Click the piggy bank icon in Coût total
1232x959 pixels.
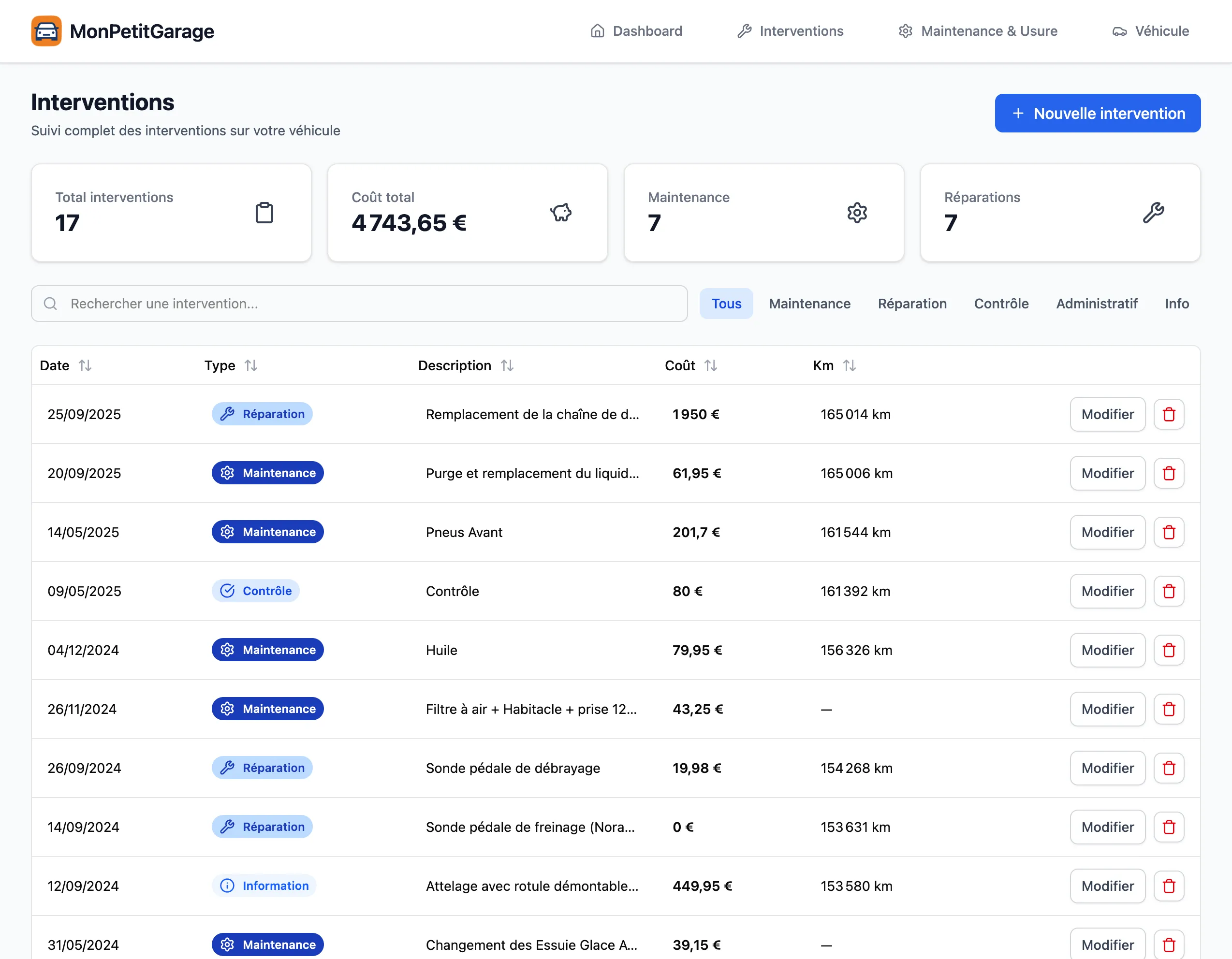tap(561, 213)
